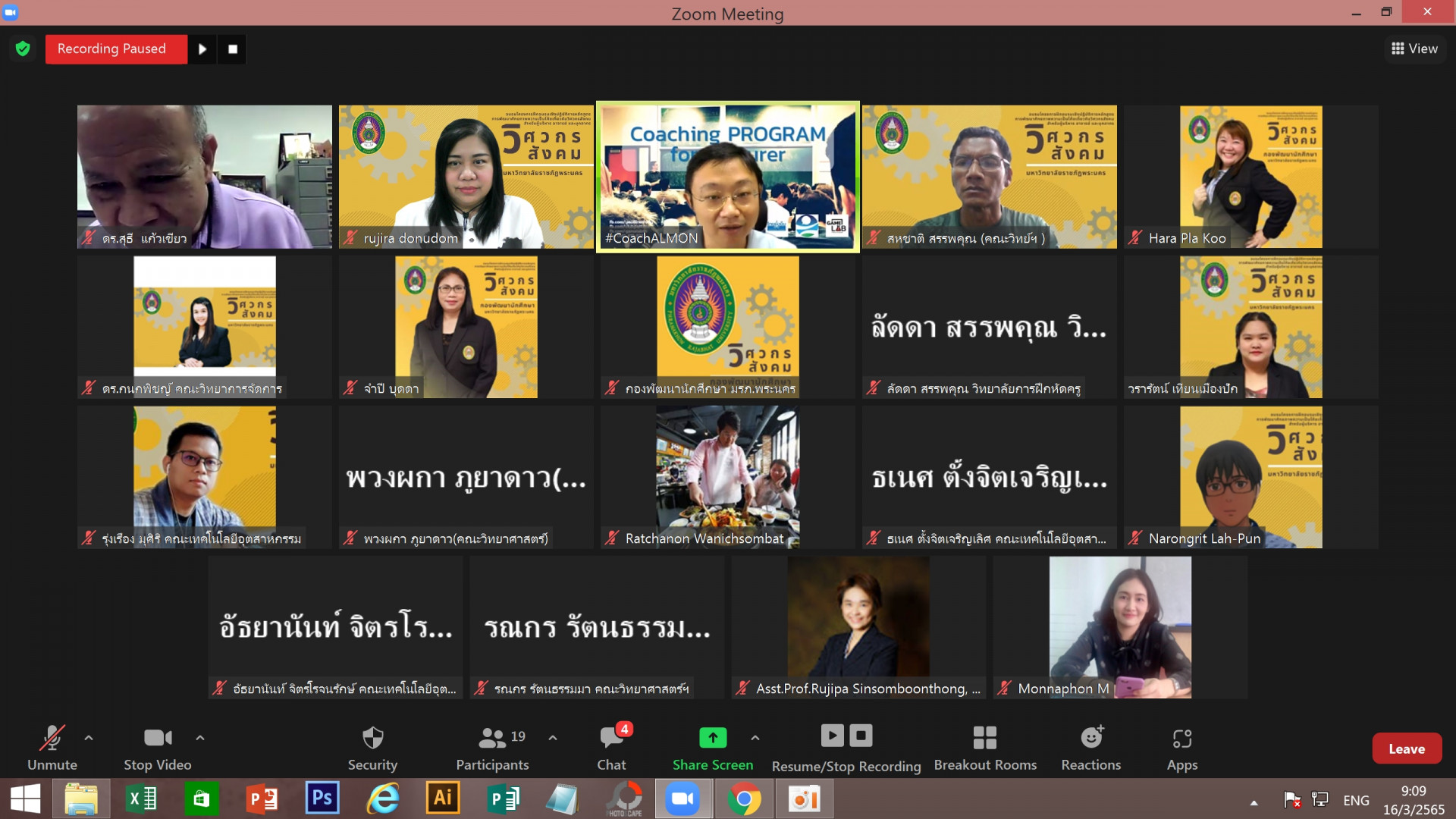This screenshot has height=819, width=1456.
Task: Show hidden system tray icons
Action: (x=1254, y=802)
